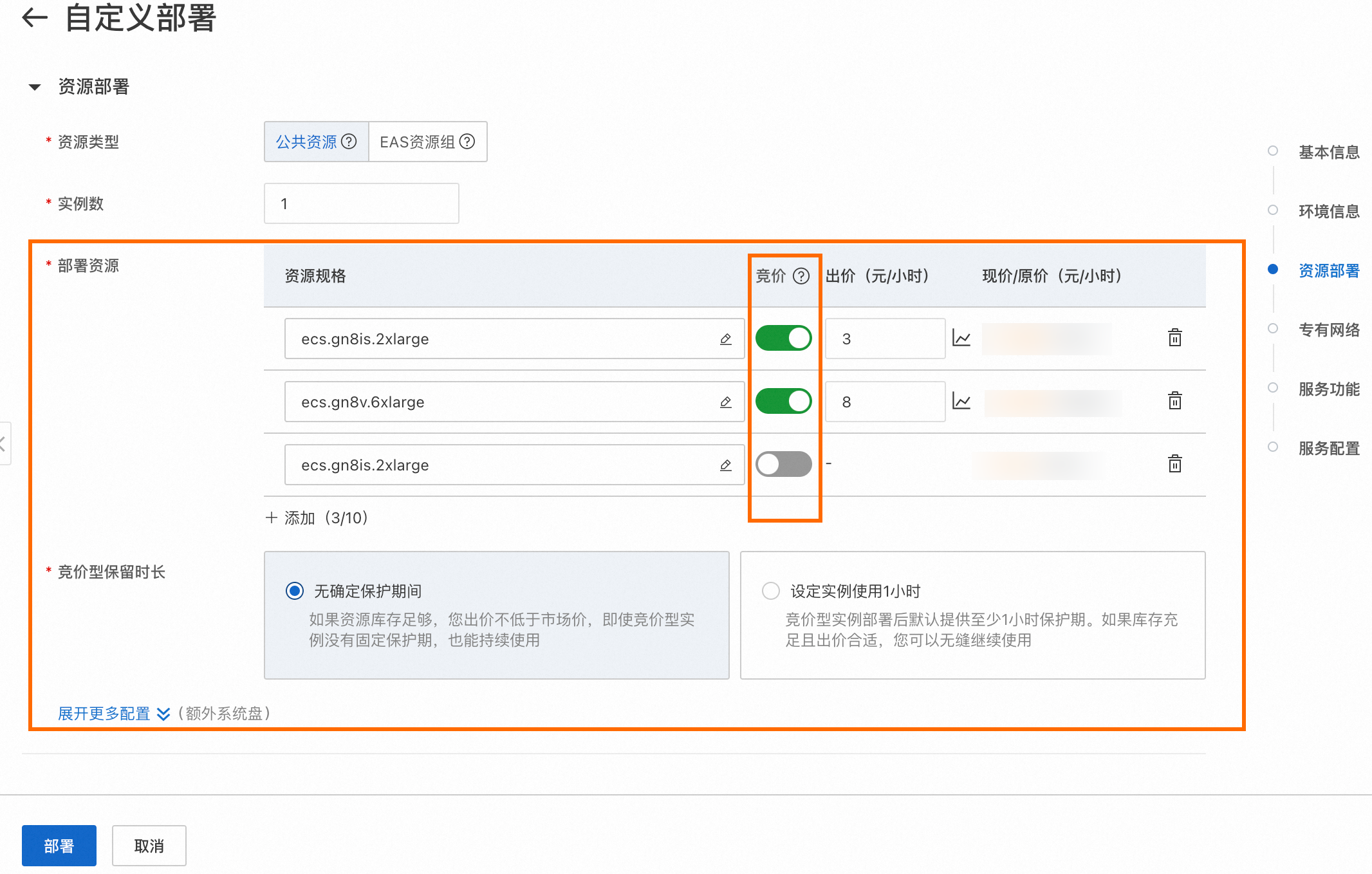Edit first ecs.gn8is.2xlarge spec with pencil icon
The width and height of the screenshot is (1372, 874).
click(726, 339)
